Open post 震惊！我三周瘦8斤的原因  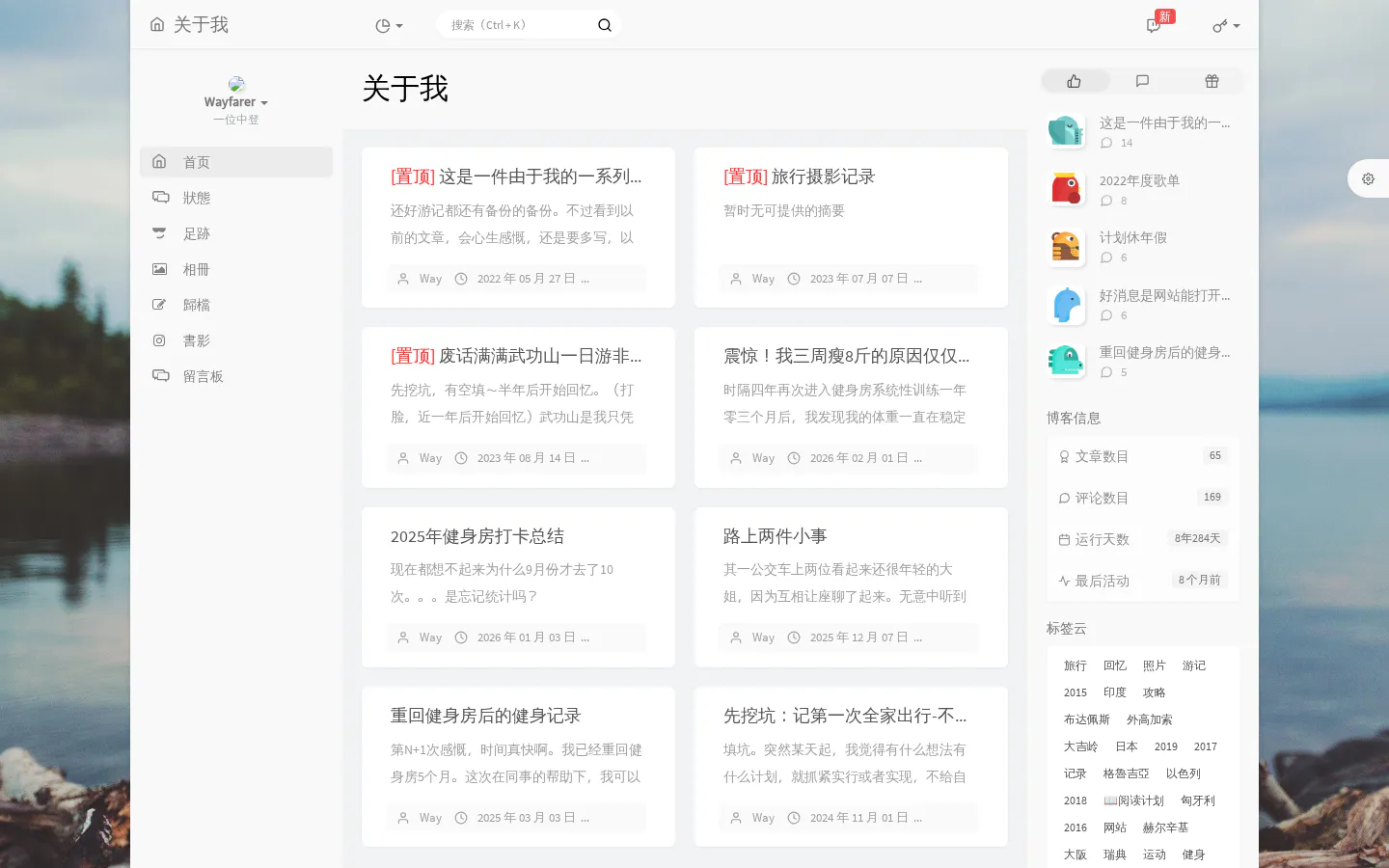tap(847, 356)
